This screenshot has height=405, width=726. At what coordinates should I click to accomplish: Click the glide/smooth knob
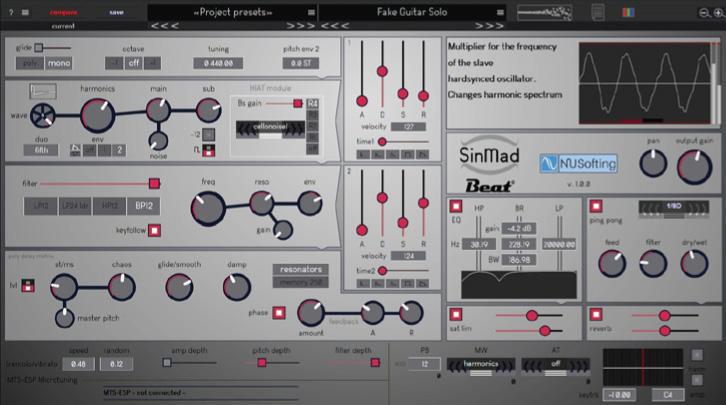coord(179,287)
